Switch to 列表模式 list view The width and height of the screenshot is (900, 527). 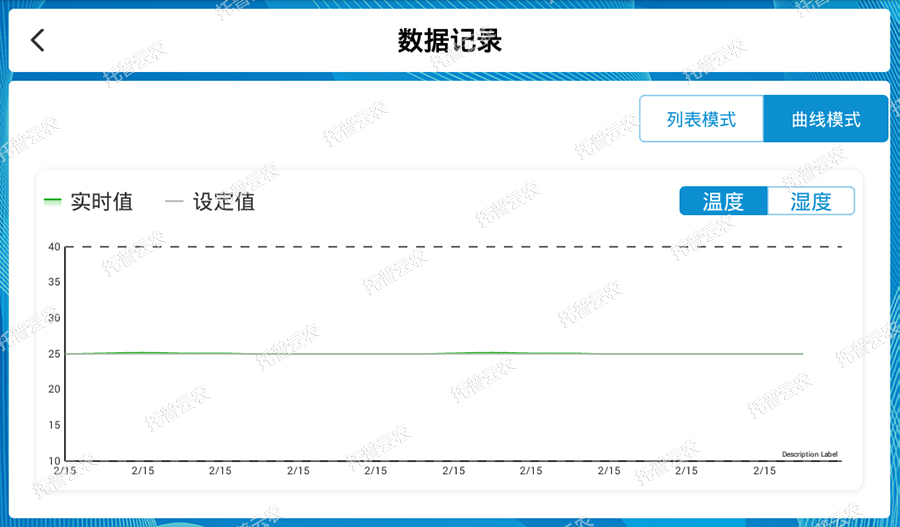pos(701,119)
